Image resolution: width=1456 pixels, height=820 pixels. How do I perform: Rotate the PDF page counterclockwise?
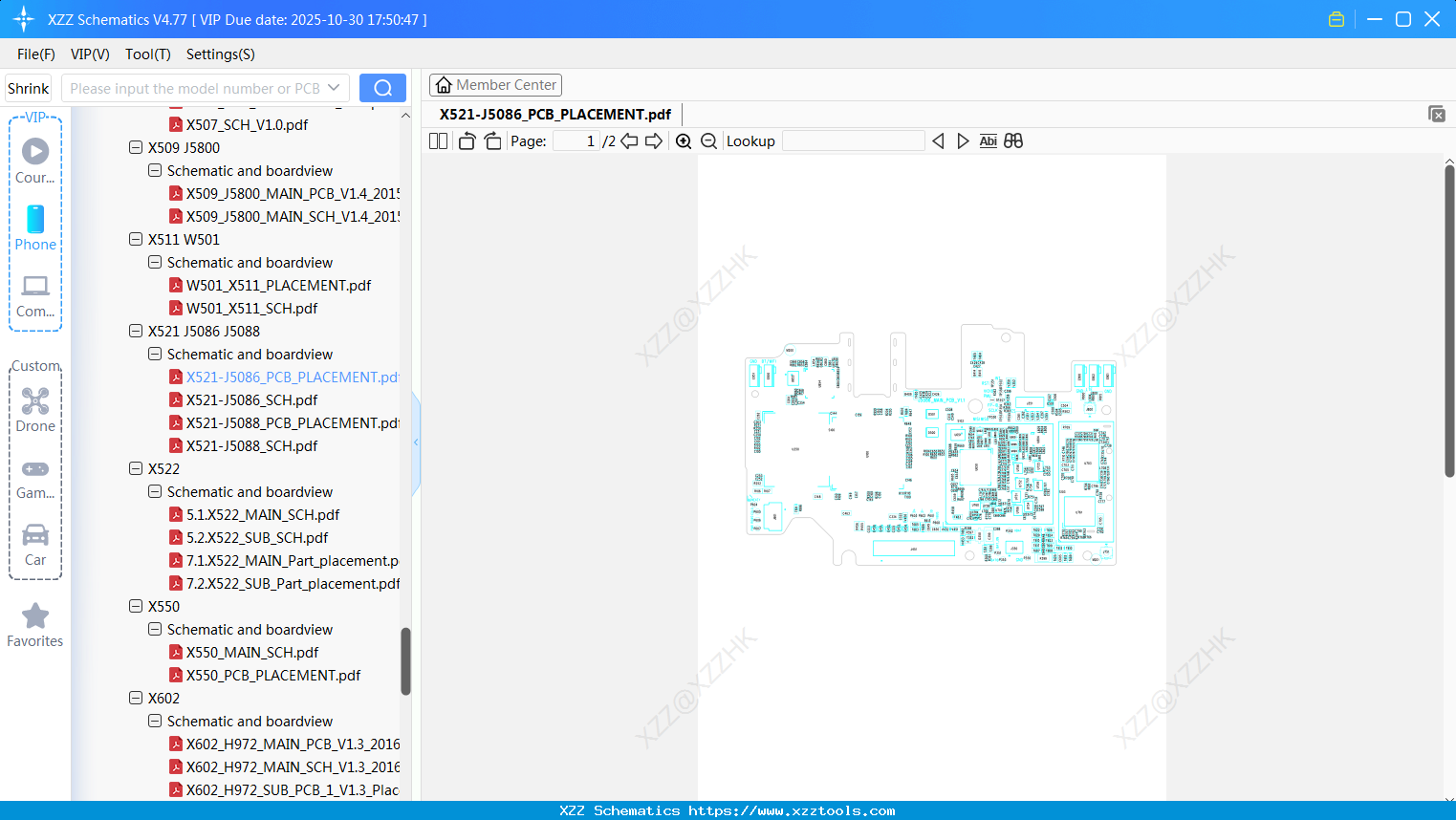click(466, 140)
